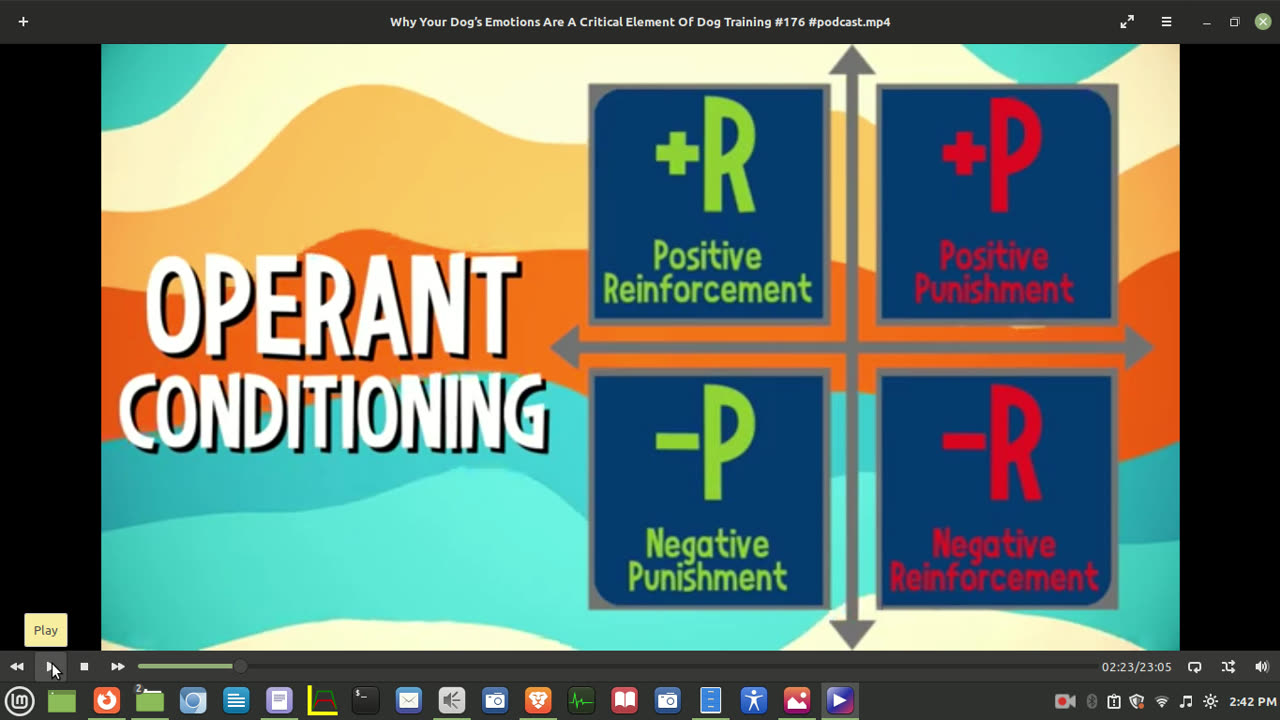The width and height of the screenshot is (1280, 720).
Task: Open Bluetooth settings in system tray
Action: 1092,702
